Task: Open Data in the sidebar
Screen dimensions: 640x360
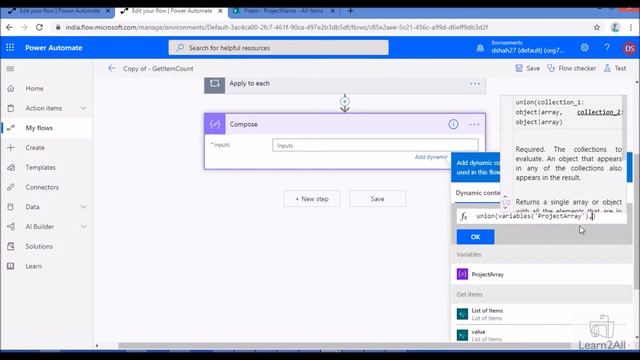Action: click(x=32, y=207)
